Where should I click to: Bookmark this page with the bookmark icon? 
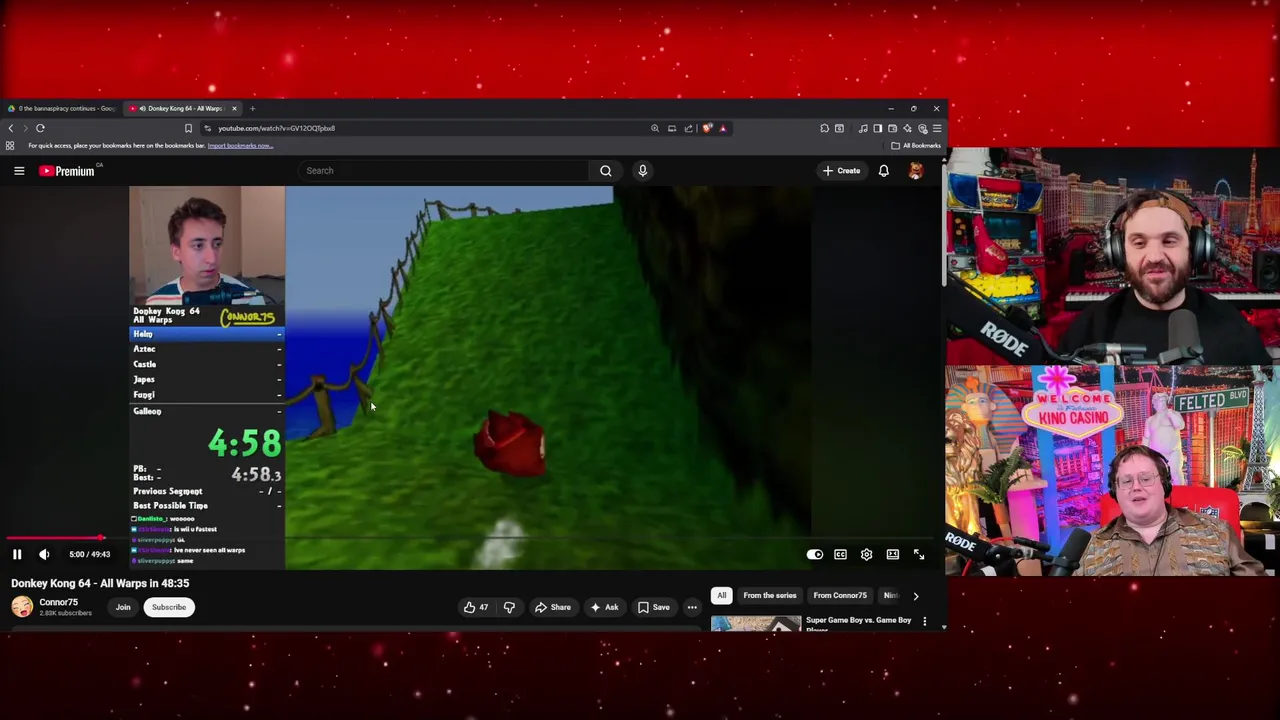tap(188, 128)
